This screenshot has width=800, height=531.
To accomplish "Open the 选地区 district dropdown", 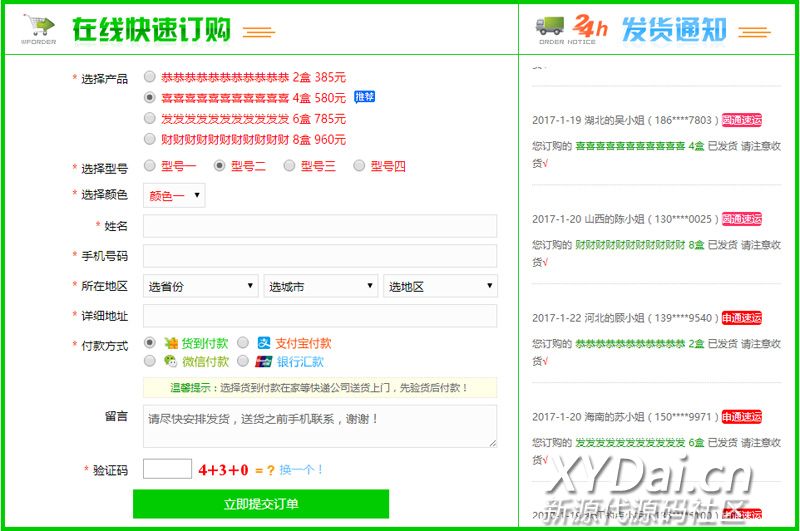I will 440,286.
